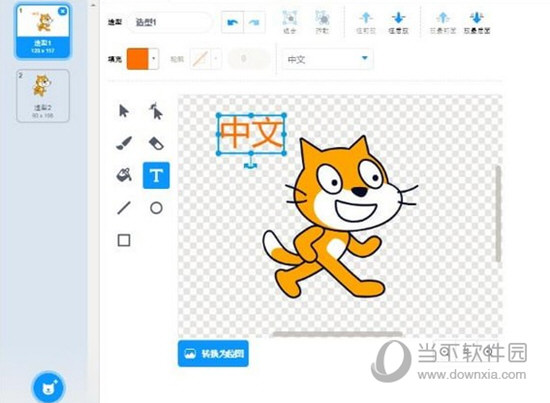Image resolution: width=550 pixels, height=403 pixels.
Task: Click the outline width field
Action: click(x=249, y=59)
